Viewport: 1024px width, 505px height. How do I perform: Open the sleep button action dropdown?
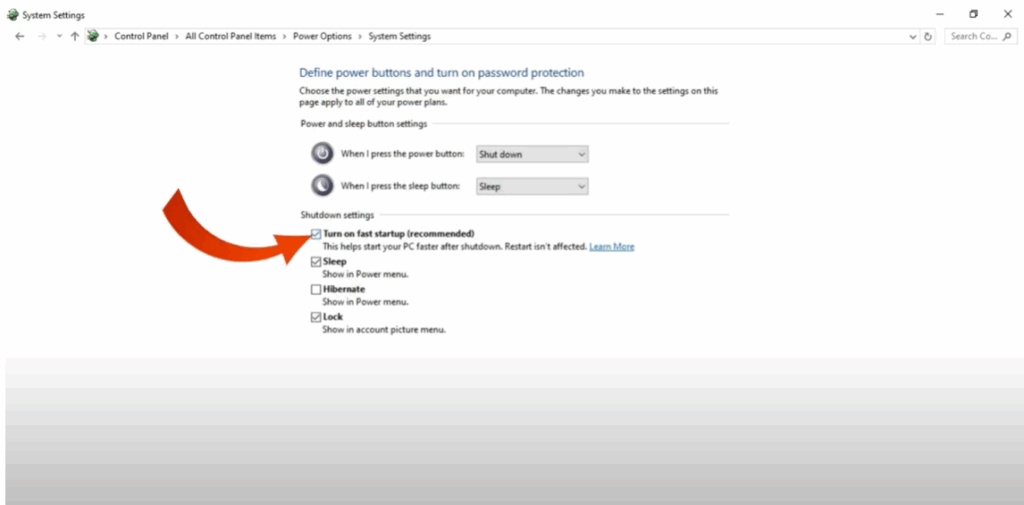532,186
